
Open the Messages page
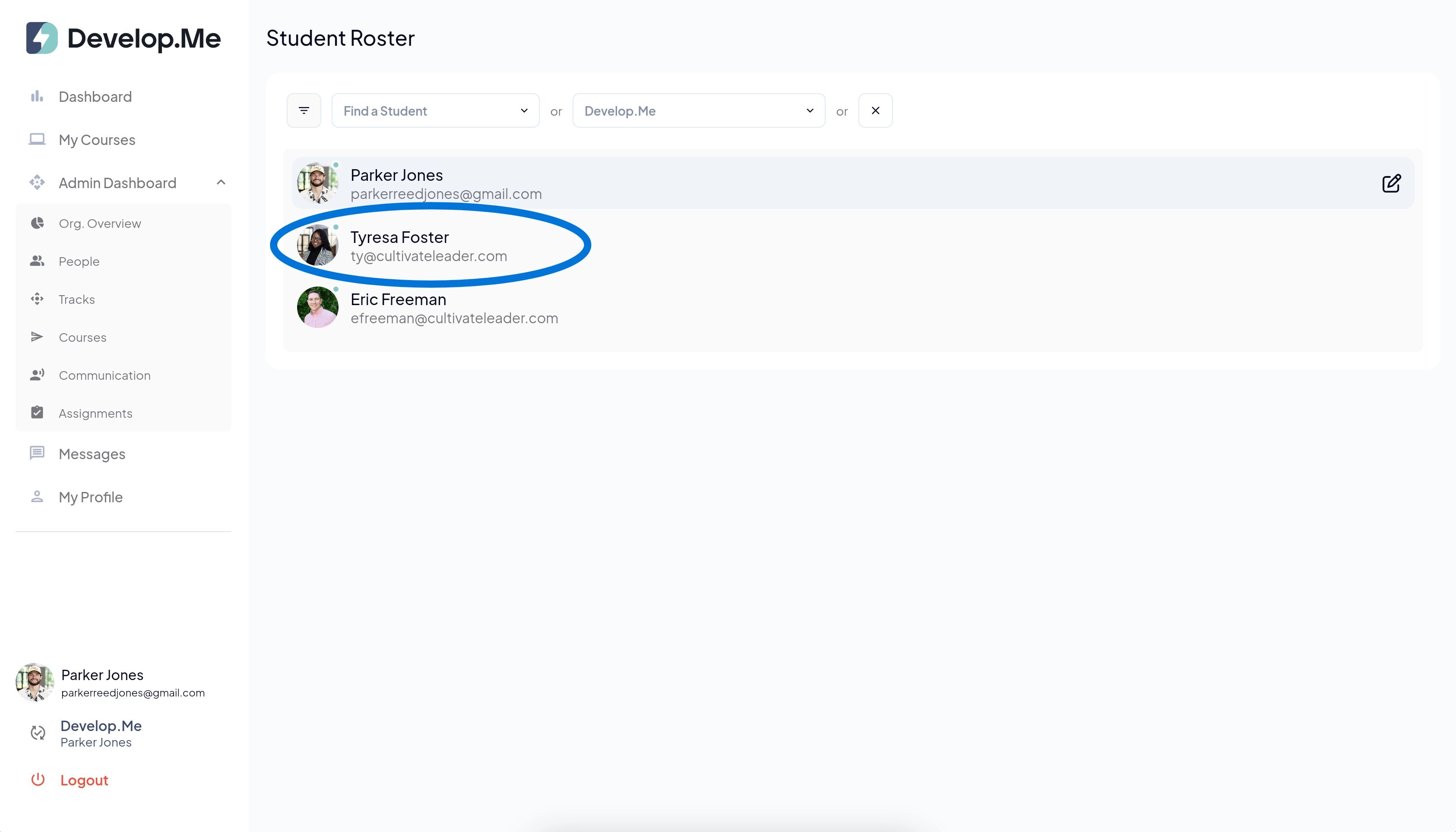[x=92, y=454]
